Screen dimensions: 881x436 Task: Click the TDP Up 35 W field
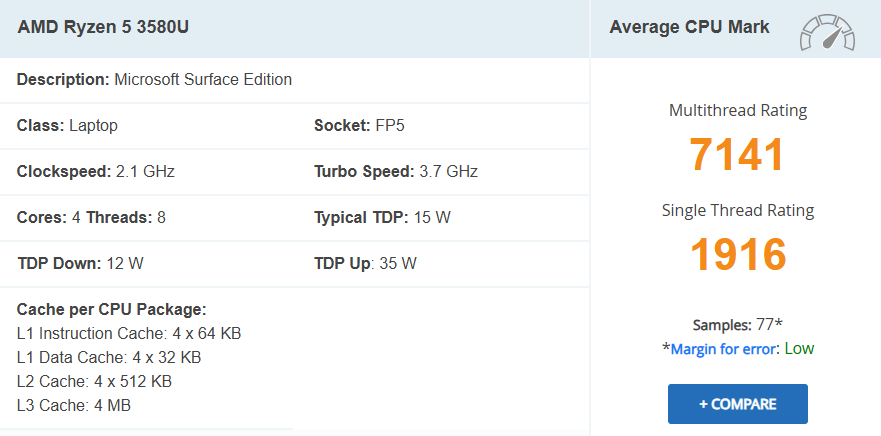(365, 264)
